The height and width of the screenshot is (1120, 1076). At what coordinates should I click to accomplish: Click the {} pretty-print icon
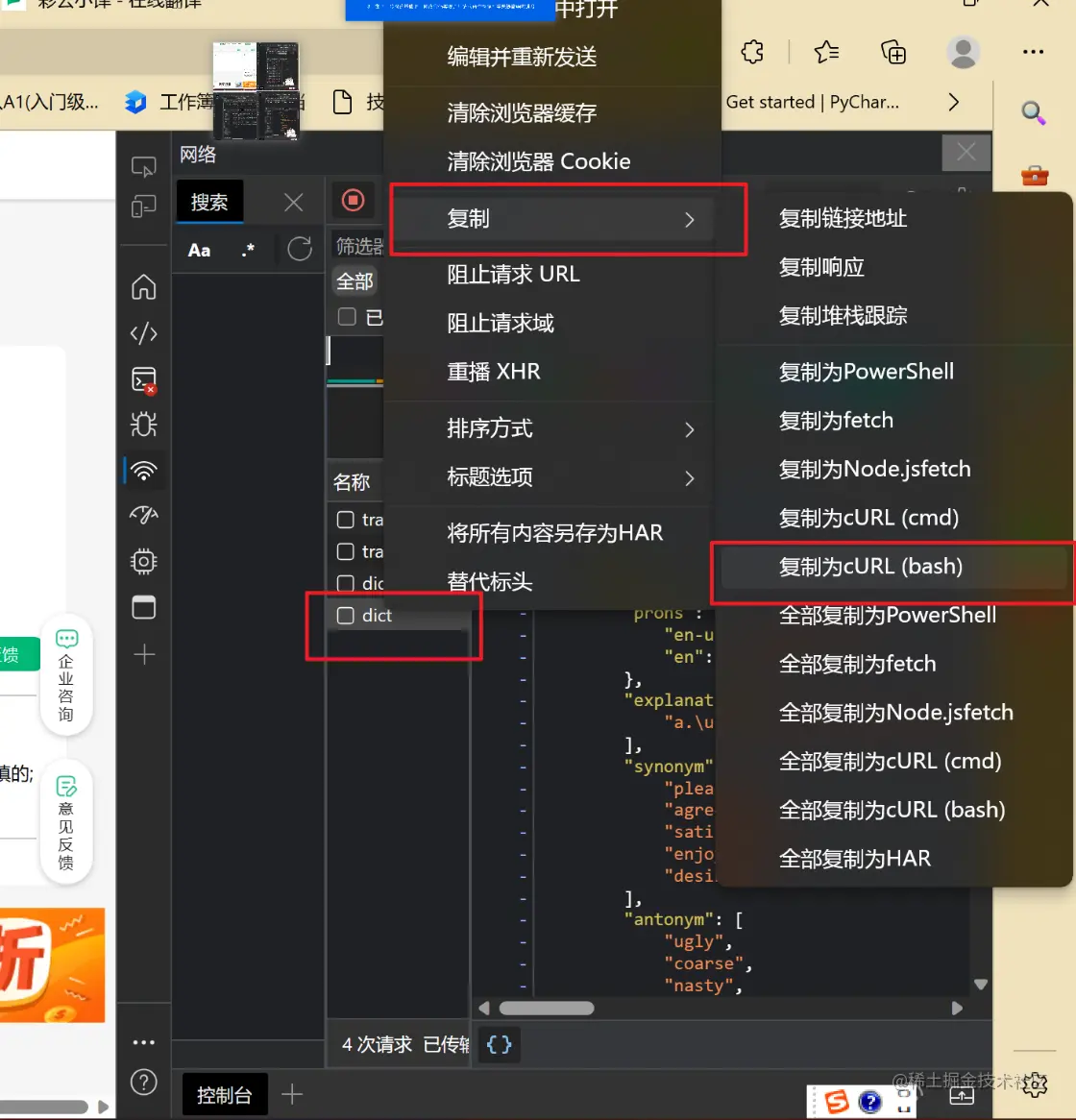click(x=499, y=1045)
